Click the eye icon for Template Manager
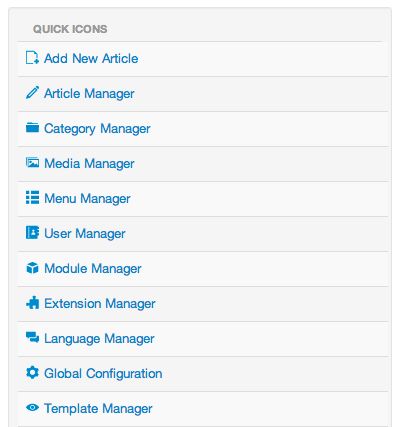Viewport: 400px width, 427px height. click(x=32, y=407)
